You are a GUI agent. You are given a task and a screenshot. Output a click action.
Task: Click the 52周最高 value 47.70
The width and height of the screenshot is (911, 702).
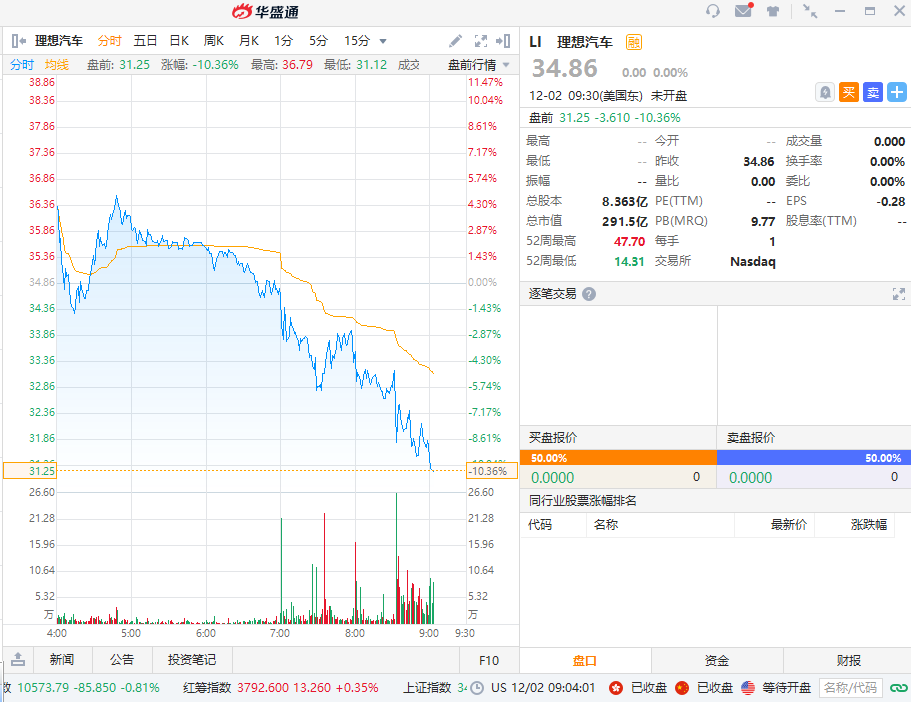[x=629, y=241]
